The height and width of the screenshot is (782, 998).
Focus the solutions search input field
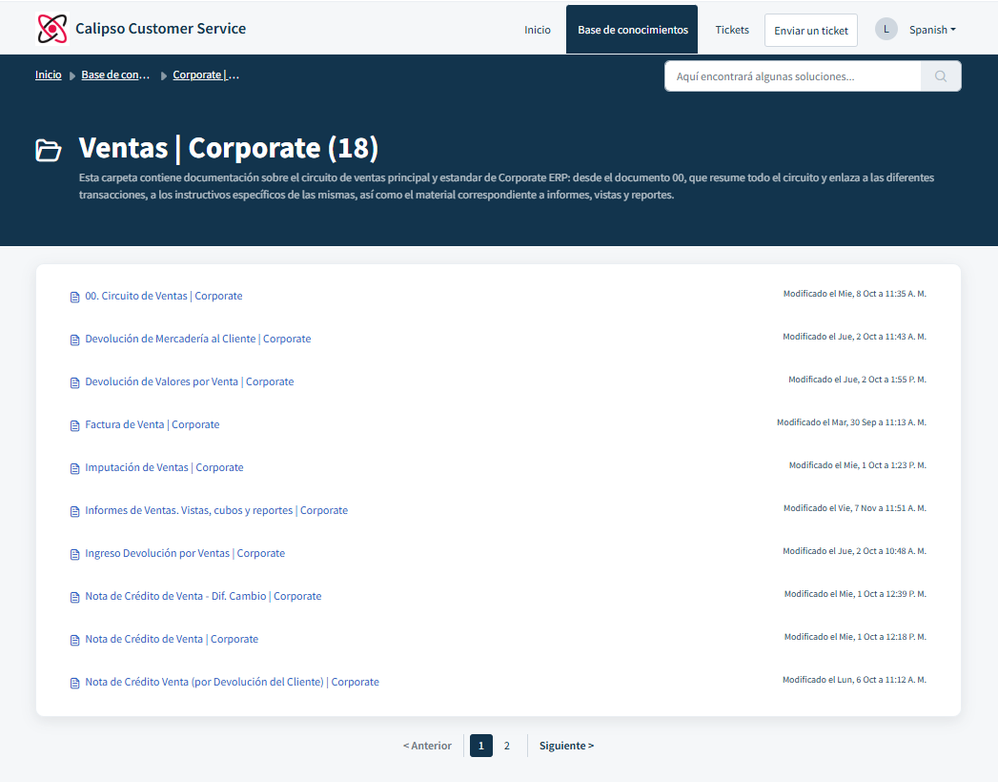792,76
